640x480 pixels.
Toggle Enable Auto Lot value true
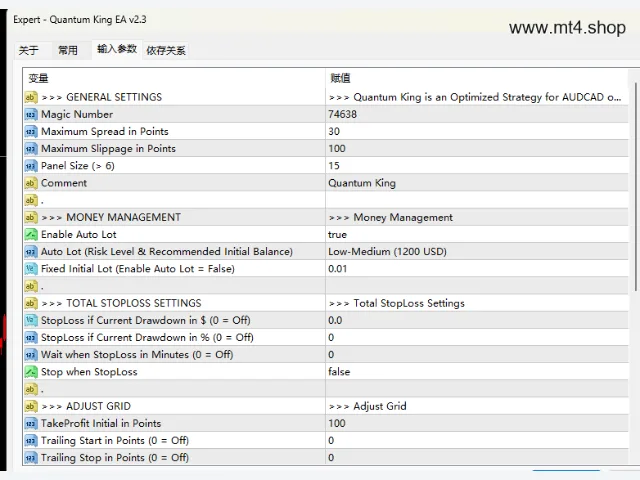[477, 234]
